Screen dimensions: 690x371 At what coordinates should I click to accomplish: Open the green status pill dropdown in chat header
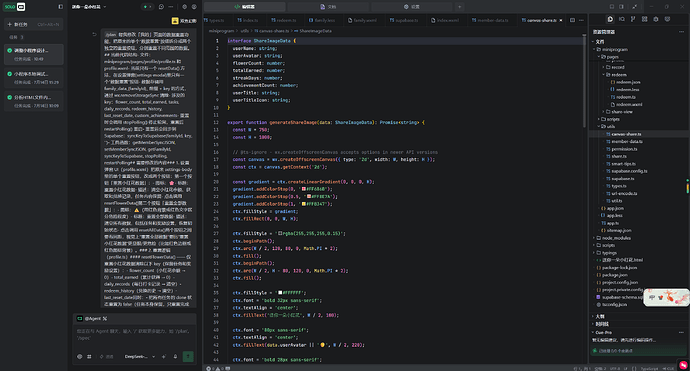[147, 7]
